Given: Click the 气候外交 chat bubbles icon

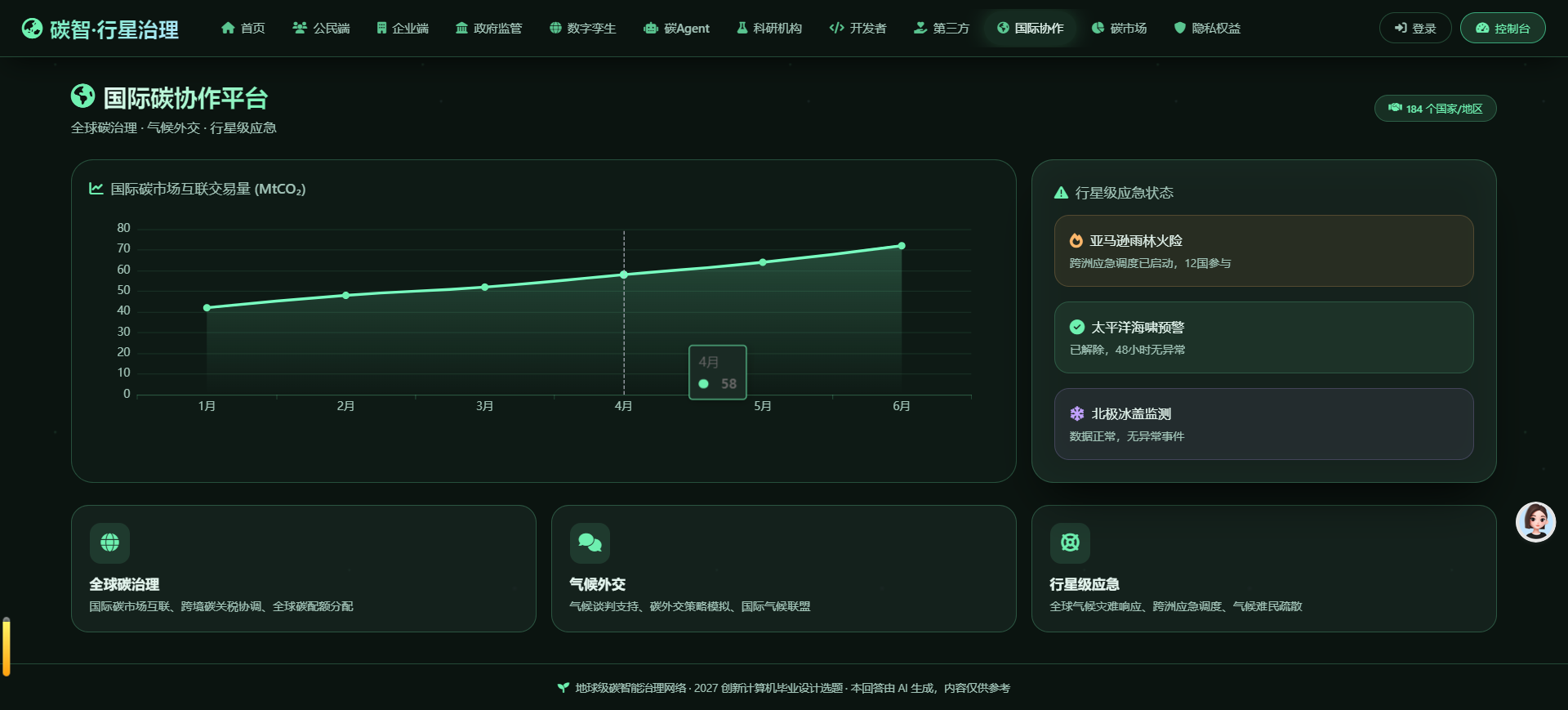Looking at the screenshot, I should 590,543.
